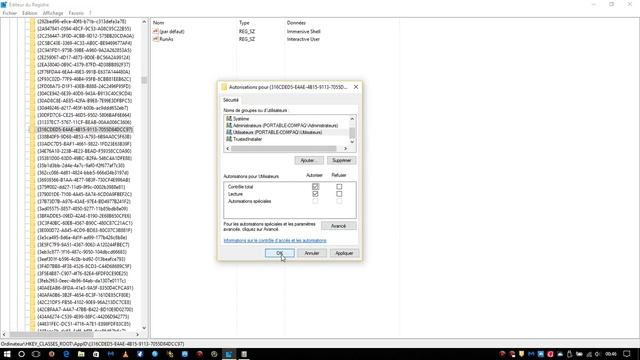The image size is (640, 360).
Task: Click the Utilisateurs group icon in list
Action: coord(229,132)
